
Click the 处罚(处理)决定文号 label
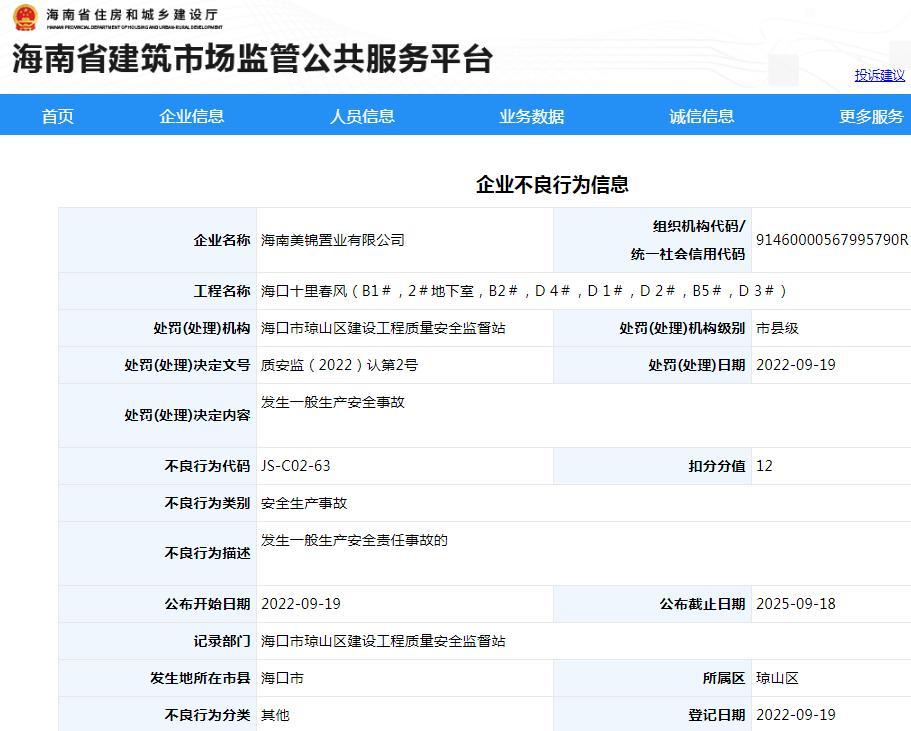[x=187, y=365]
